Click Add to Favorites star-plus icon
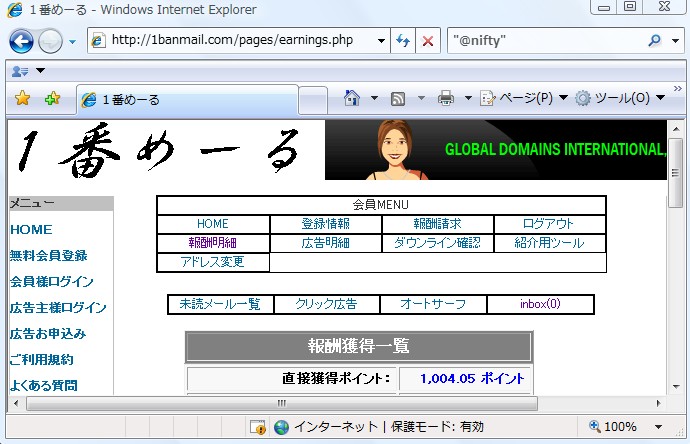Image resolution: width=690 pixels, height=444 pixels. (52, 98)
